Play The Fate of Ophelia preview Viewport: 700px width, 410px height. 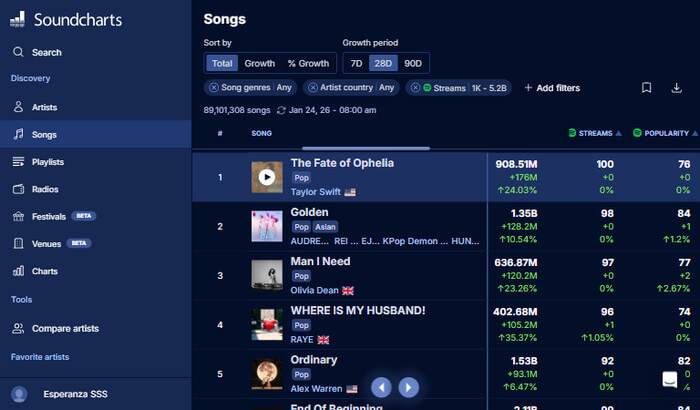tap(267, 177)
